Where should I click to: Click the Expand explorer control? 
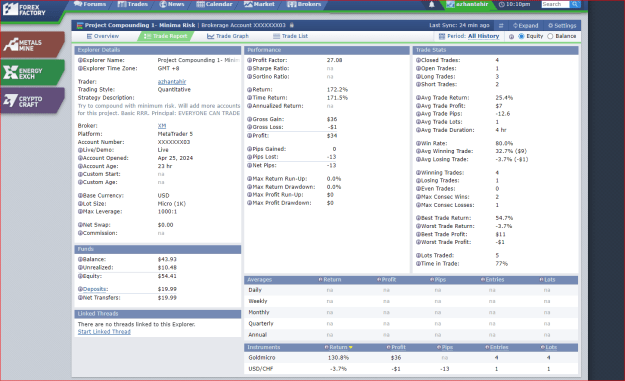pos(526,26)
